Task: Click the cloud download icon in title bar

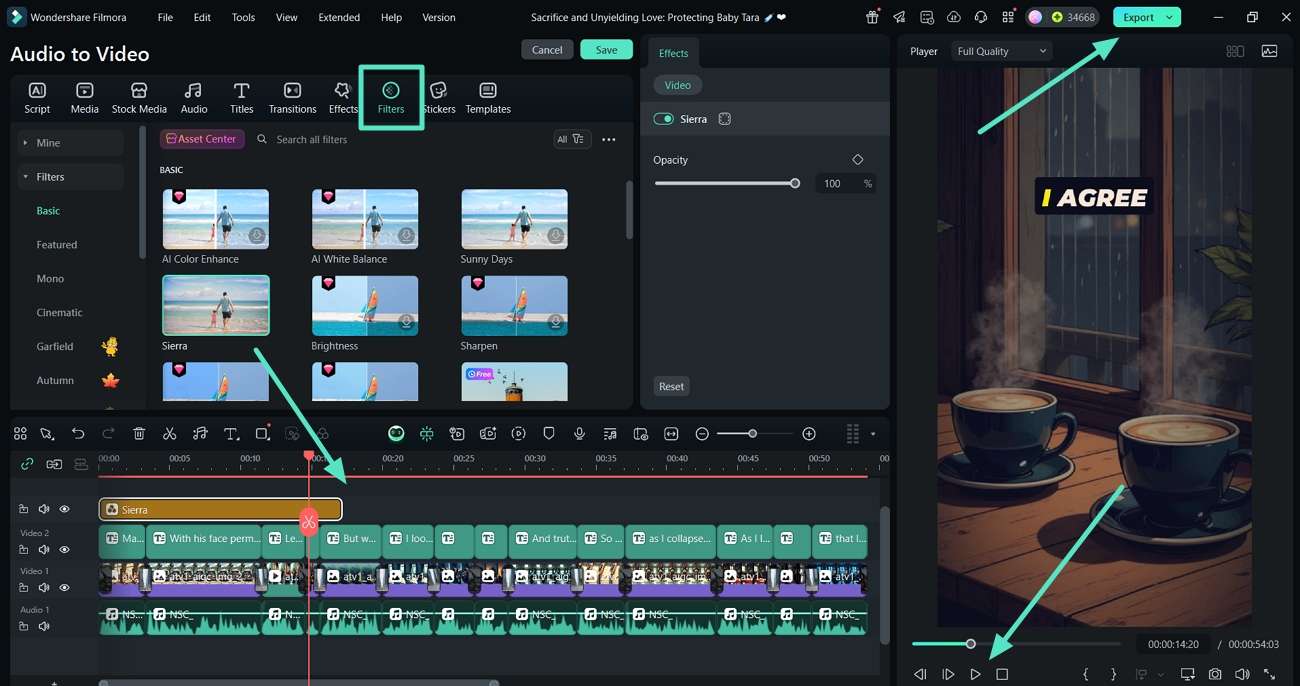Action: point(954,17)
